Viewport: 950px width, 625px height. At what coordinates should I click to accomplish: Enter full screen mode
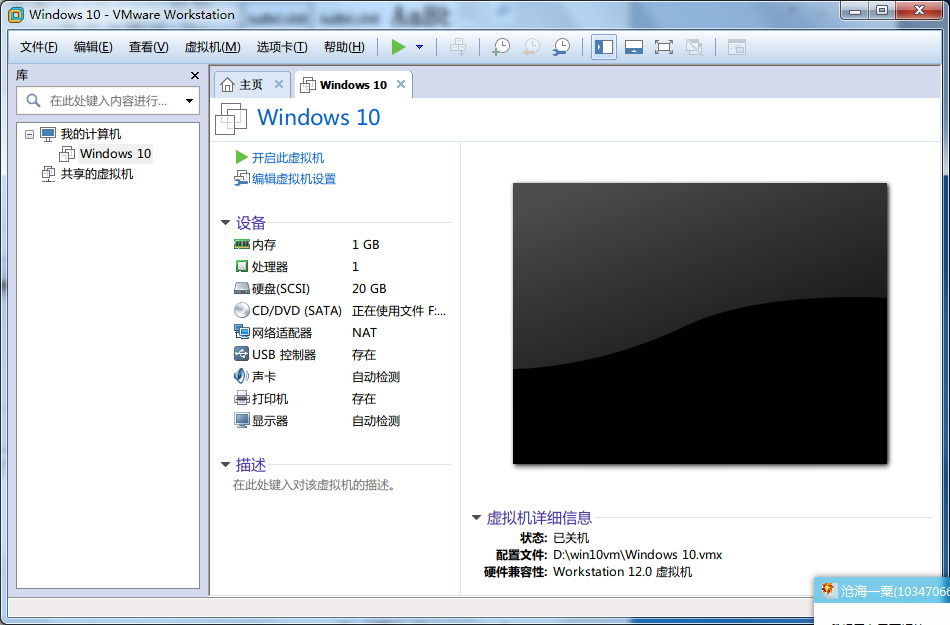click(x=663, y=47)
